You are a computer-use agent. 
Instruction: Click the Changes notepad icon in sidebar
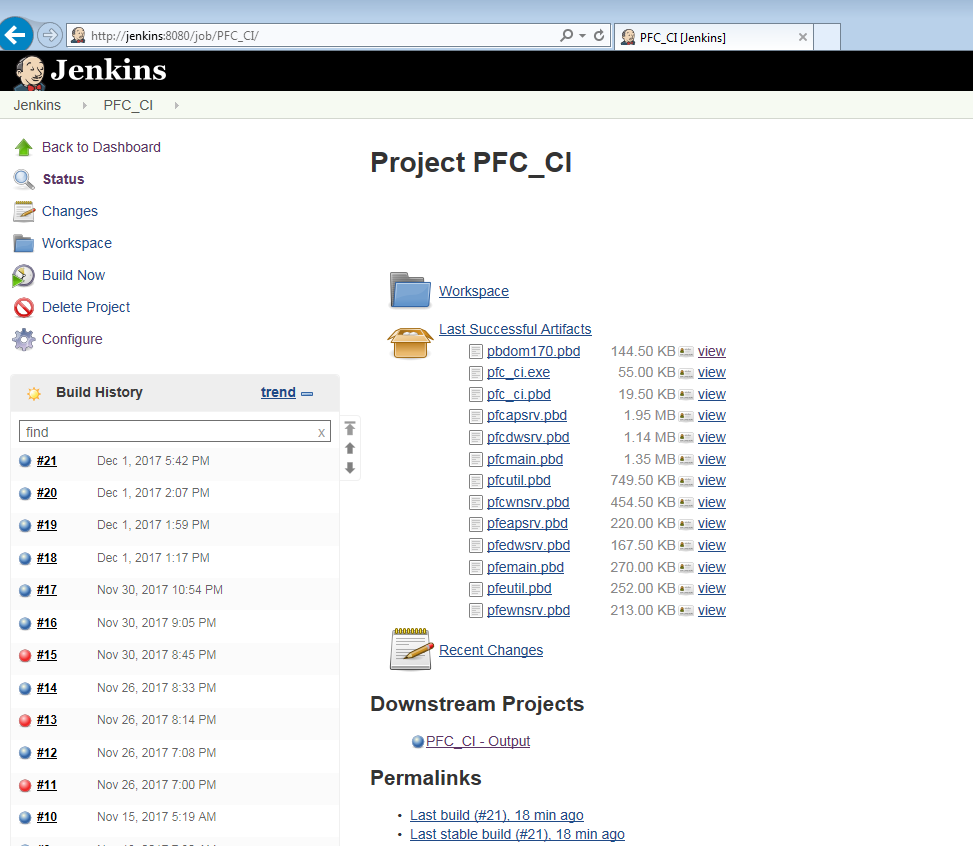click(x=24, y=212)
